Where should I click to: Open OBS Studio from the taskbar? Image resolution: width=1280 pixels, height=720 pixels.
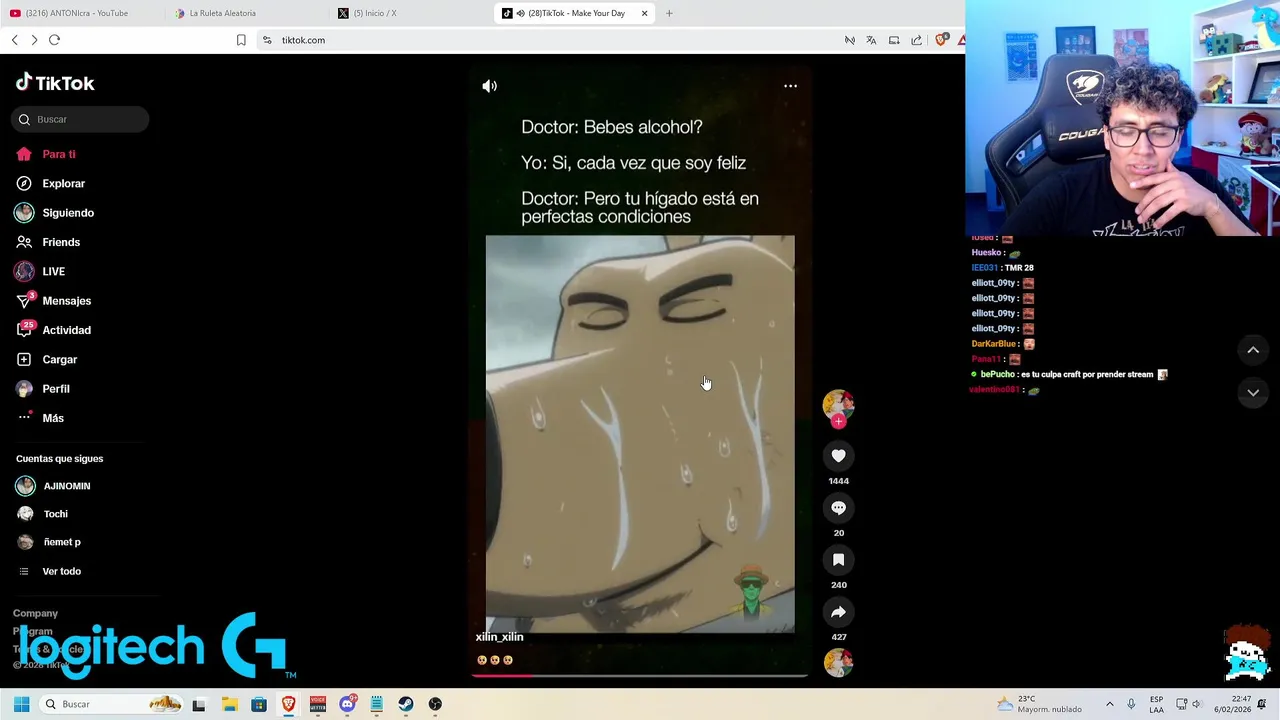(x=435, y=704)
